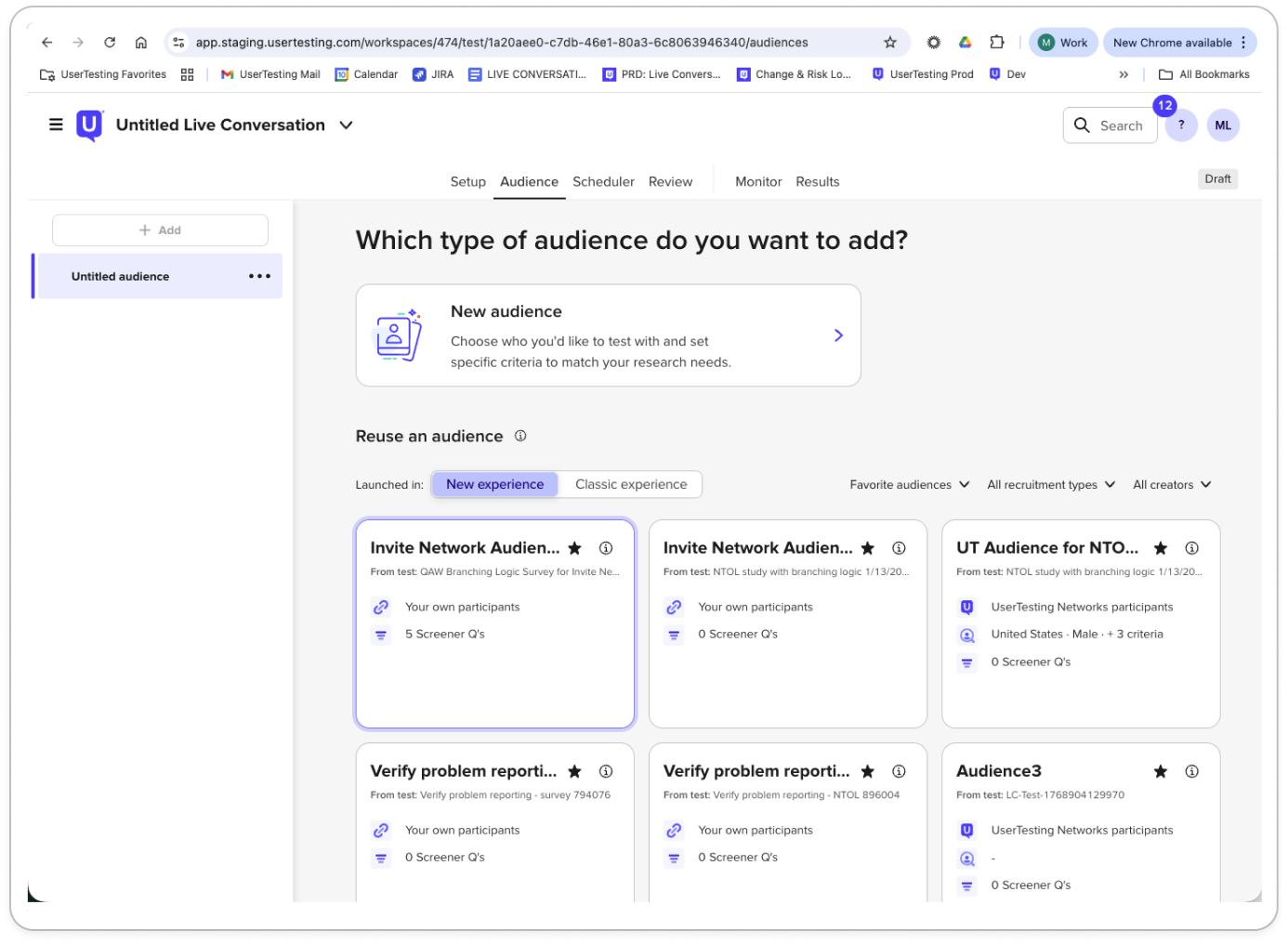Image resolution: width=1288 pixels, height=944 pixels.
Task: Choose the New audience option card
Action: [x=608, y=335]
